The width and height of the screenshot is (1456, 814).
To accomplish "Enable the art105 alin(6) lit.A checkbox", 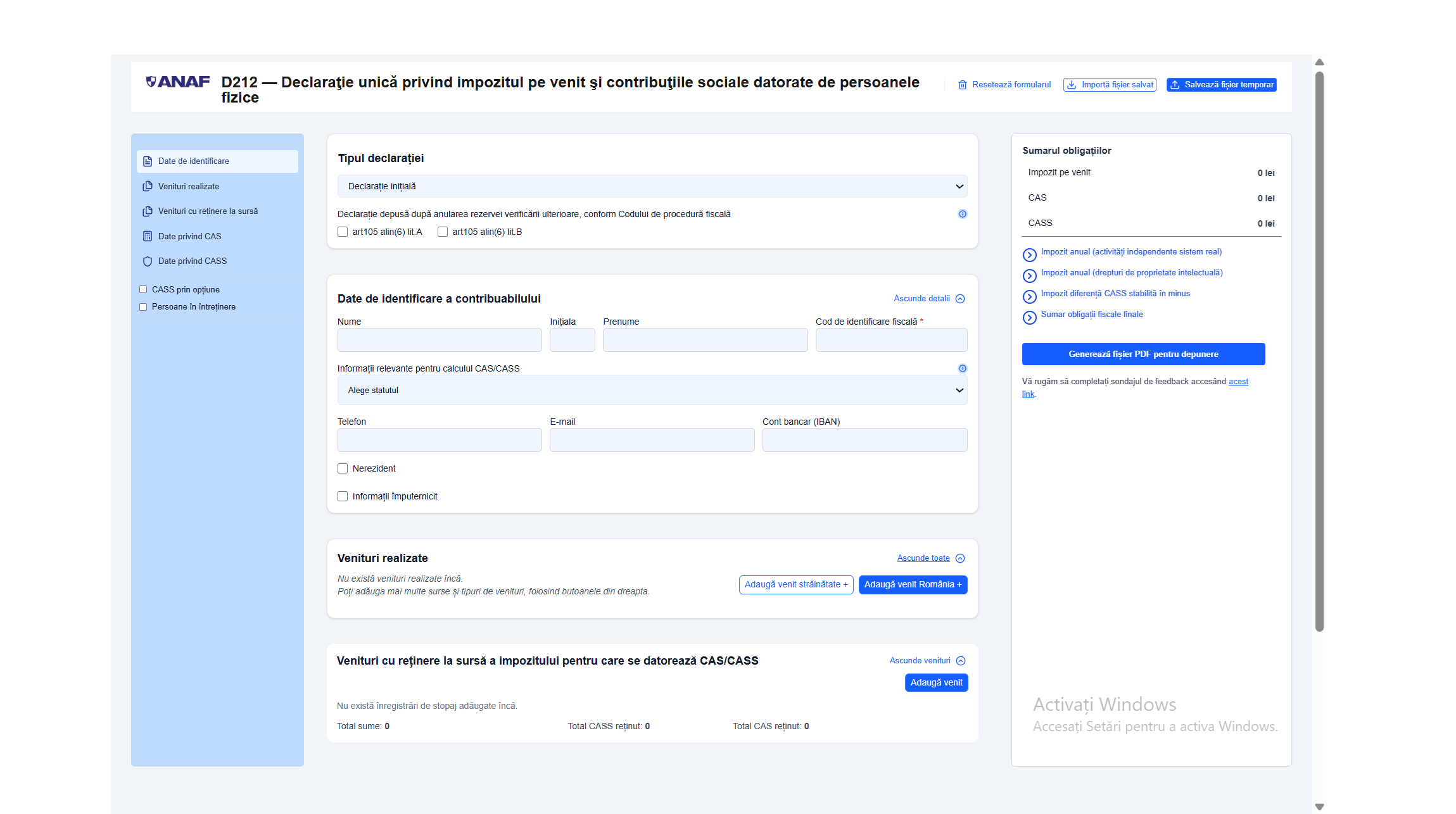I will point(343,232).
